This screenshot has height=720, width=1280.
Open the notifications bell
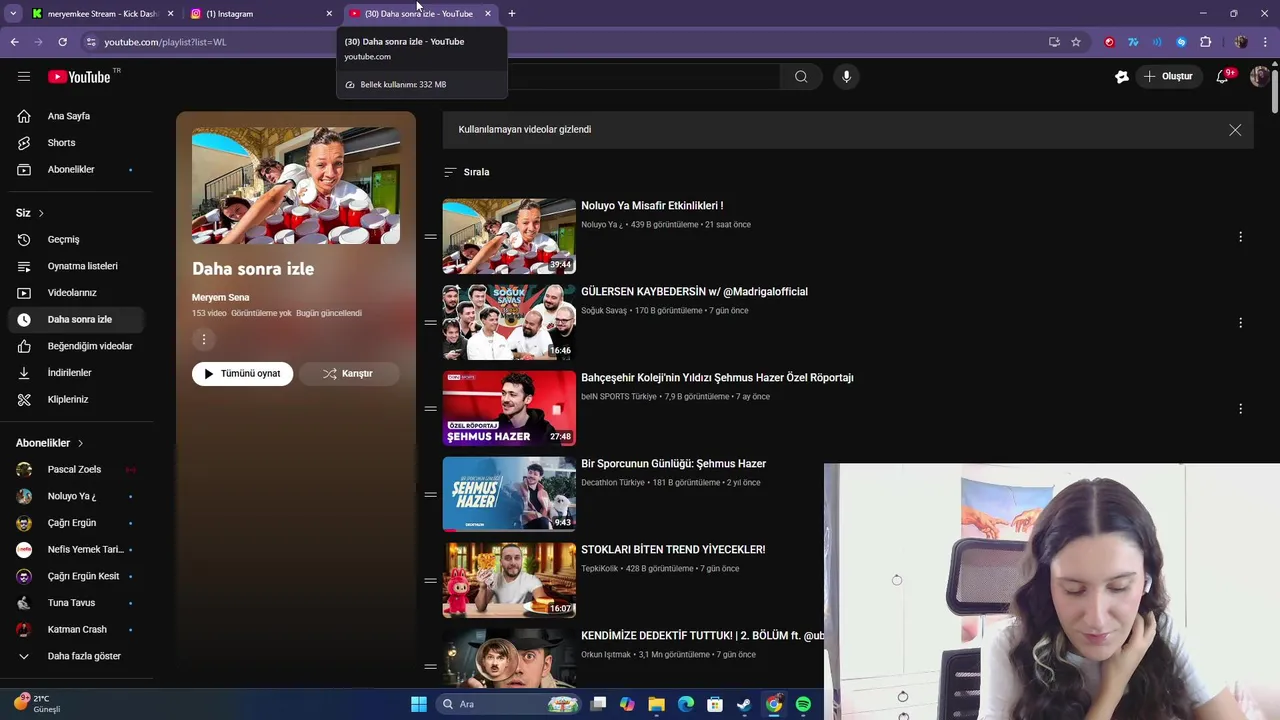(1222, 77)
